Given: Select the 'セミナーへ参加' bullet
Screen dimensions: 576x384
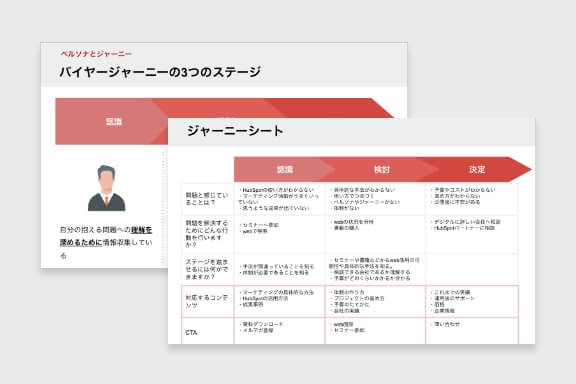Looking at the screenshot, I should (x=259, y=225).
